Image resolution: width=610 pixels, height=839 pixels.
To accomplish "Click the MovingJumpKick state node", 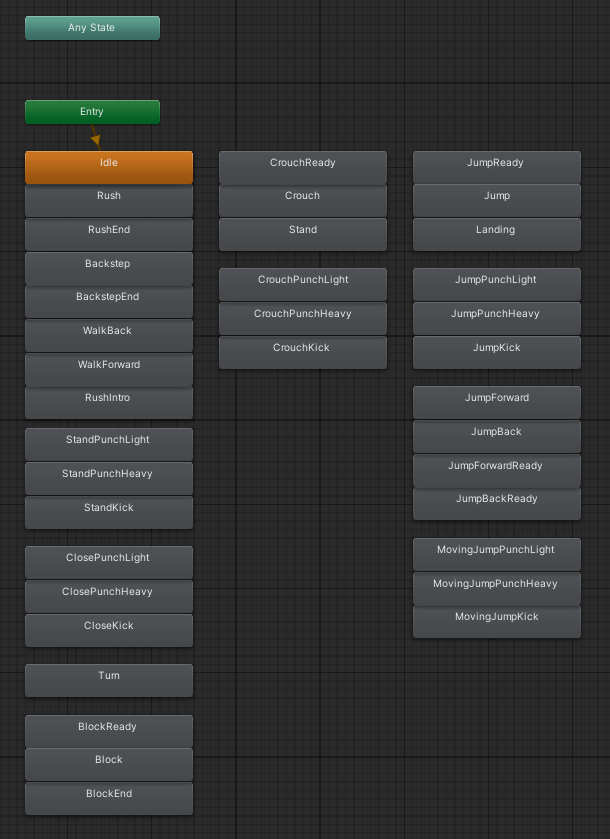I will (496, 621).
